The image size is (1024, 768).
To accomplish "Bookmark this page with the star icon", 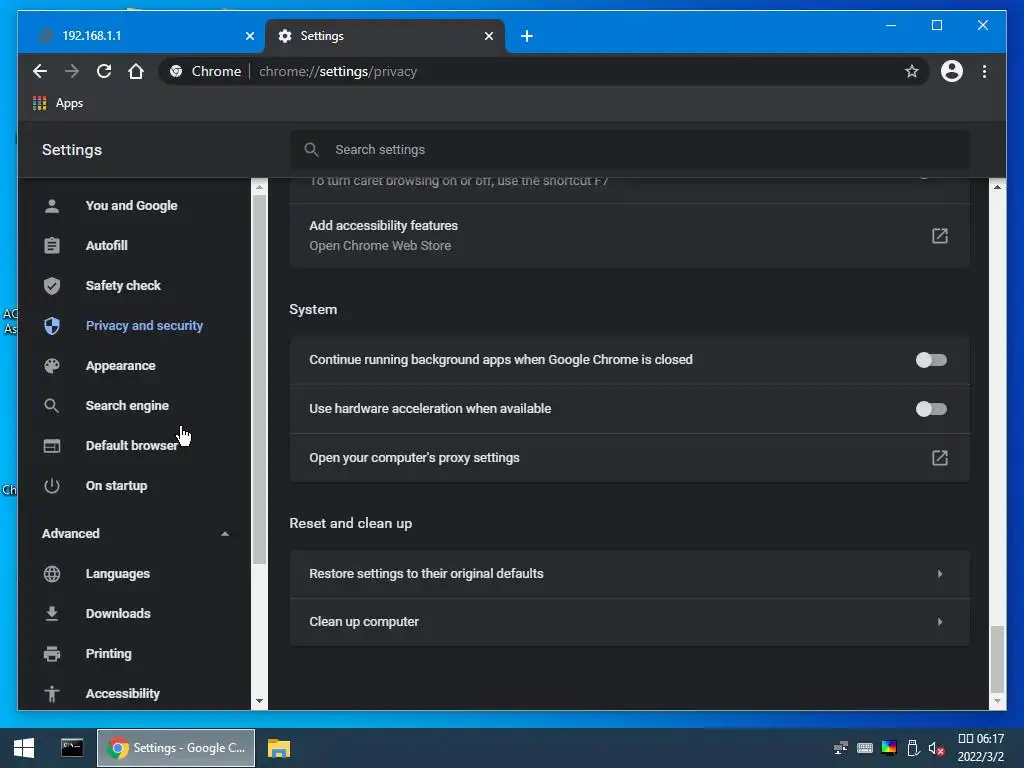I will point(912,71).
